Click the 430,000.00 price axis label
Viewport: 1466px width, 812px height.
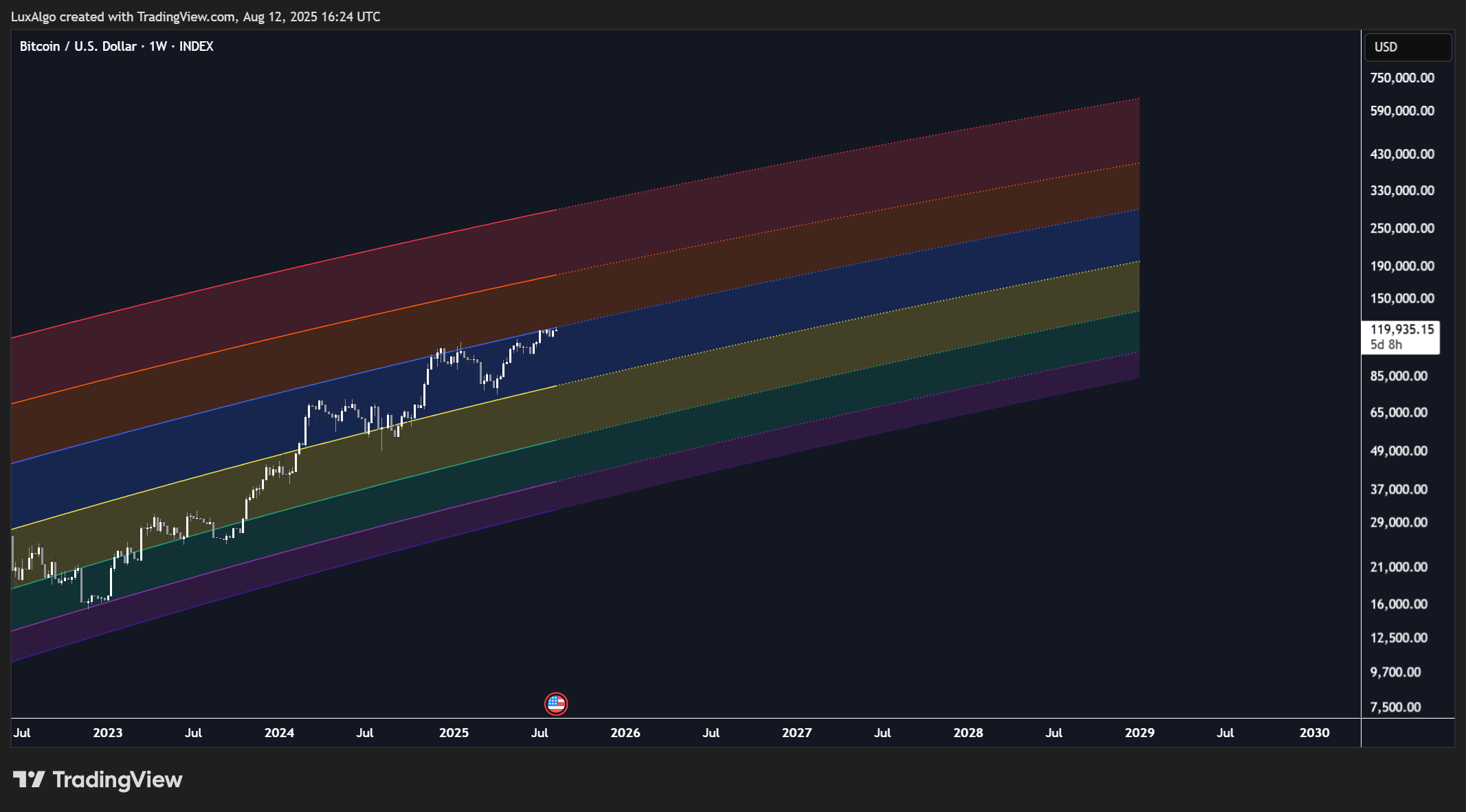(1402, 155)
